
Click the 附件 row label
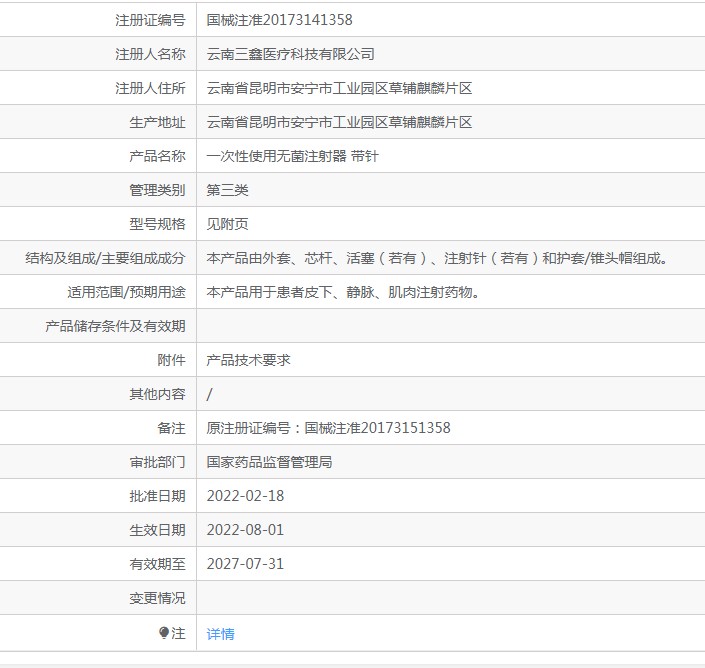point(171,360)
